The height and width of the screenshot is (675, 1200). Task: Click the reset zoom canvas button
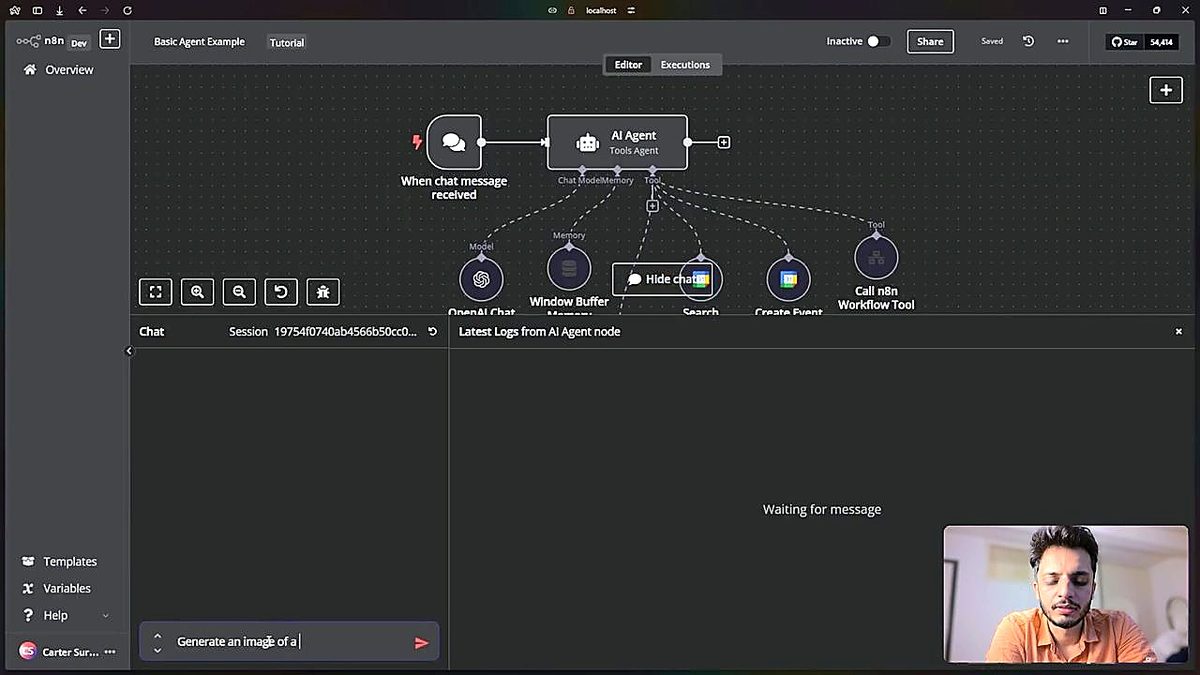coord(281,292)
